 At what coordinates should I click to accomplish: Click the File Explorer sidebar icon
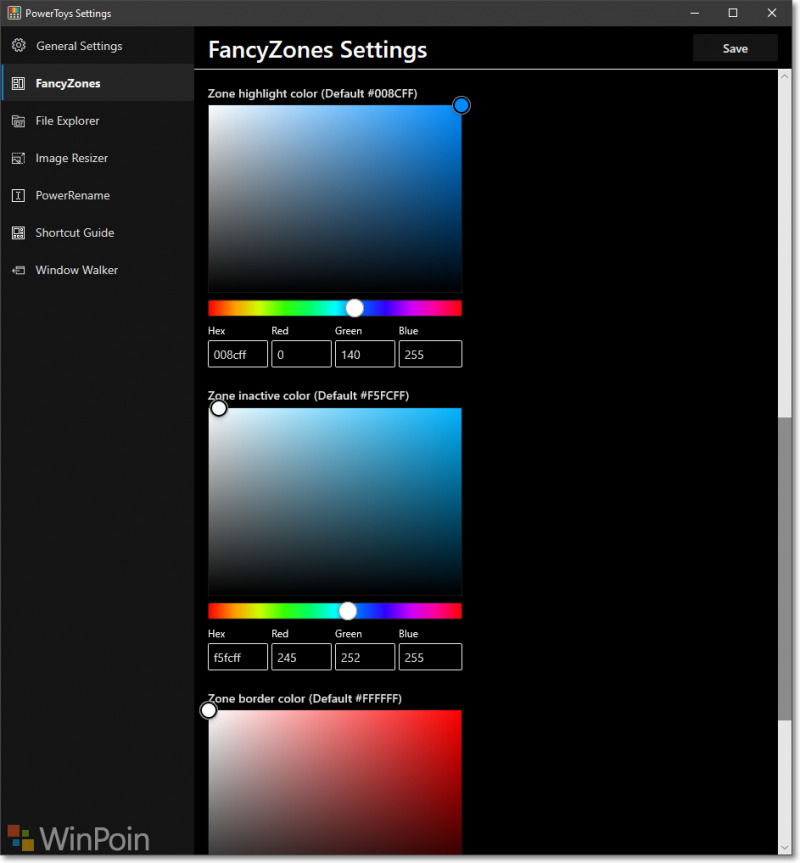click(19, 121)
